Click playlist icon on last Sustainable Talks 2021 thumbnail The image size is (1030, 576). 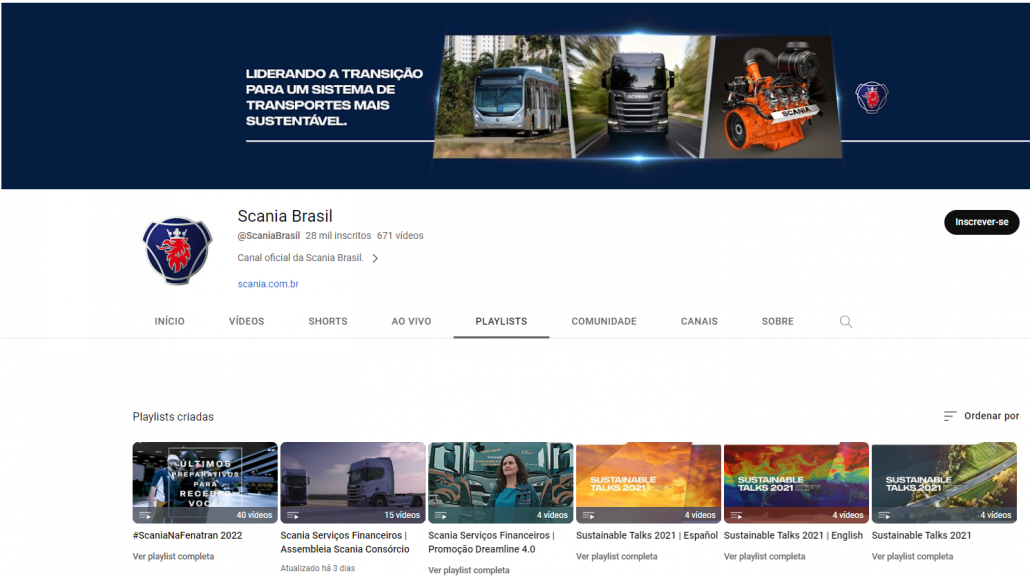884,515
